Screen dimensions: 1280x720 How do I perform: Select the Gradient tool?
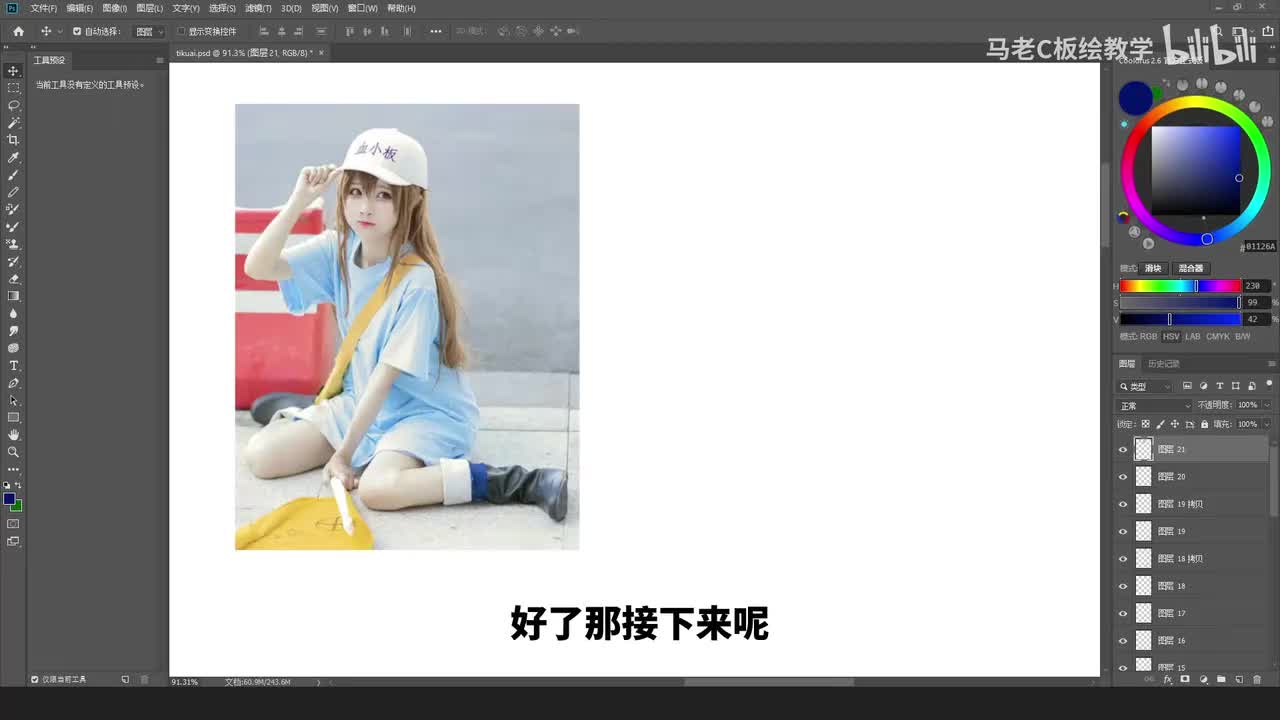pos(13,296)
